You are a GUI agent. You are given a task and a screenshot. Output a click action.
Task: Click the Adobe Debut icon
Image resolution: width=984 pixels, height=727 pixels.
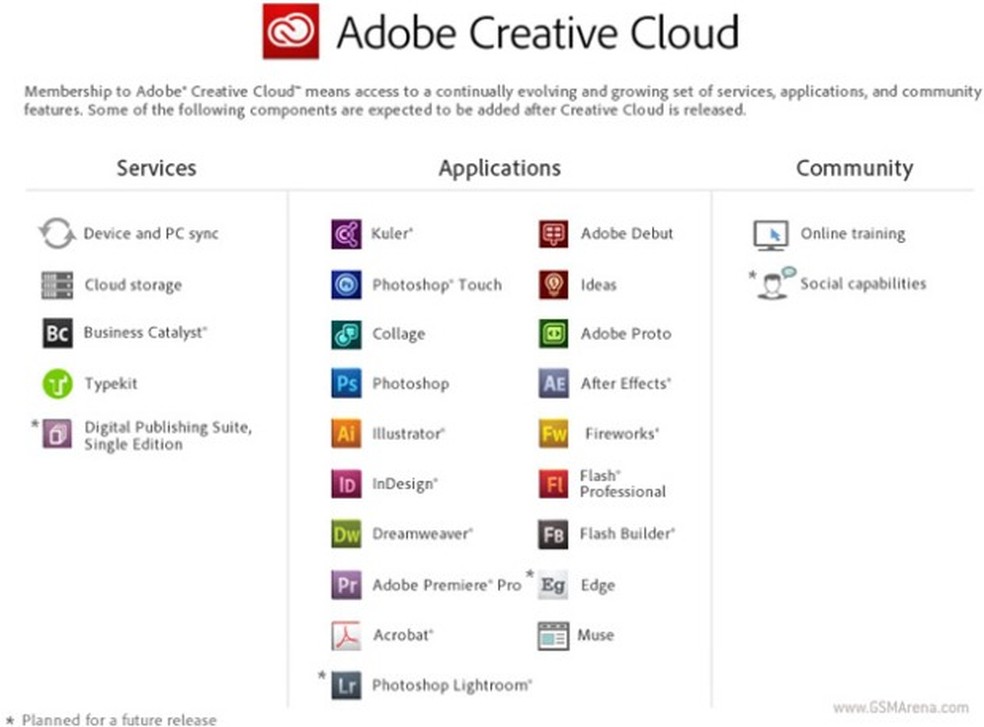554,234
